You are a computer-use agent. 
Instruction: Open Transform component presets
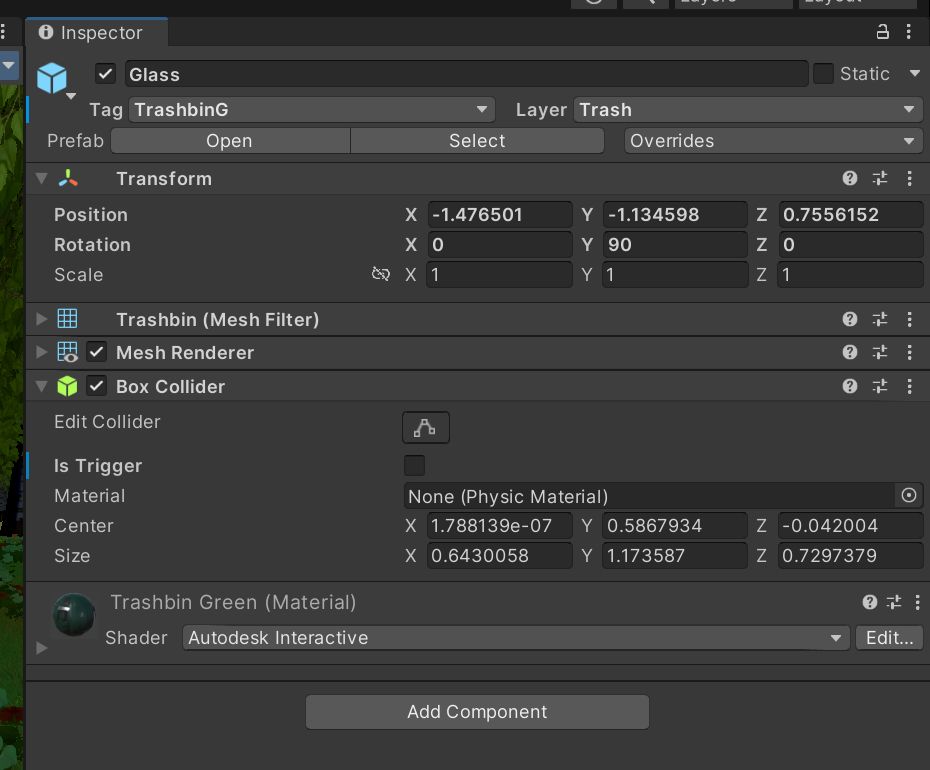pyautogui.click(x=880, y=179)
